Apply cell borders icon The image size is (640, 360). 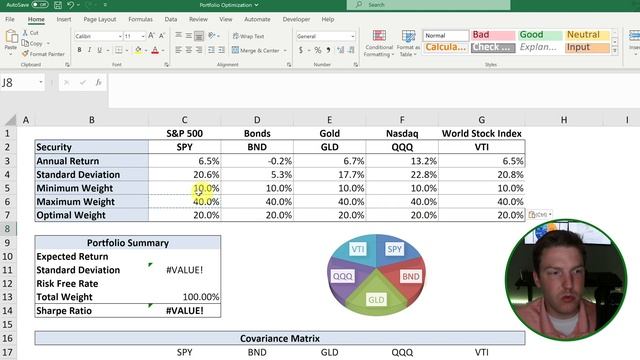pyautogui.click(x=118, y=50)
